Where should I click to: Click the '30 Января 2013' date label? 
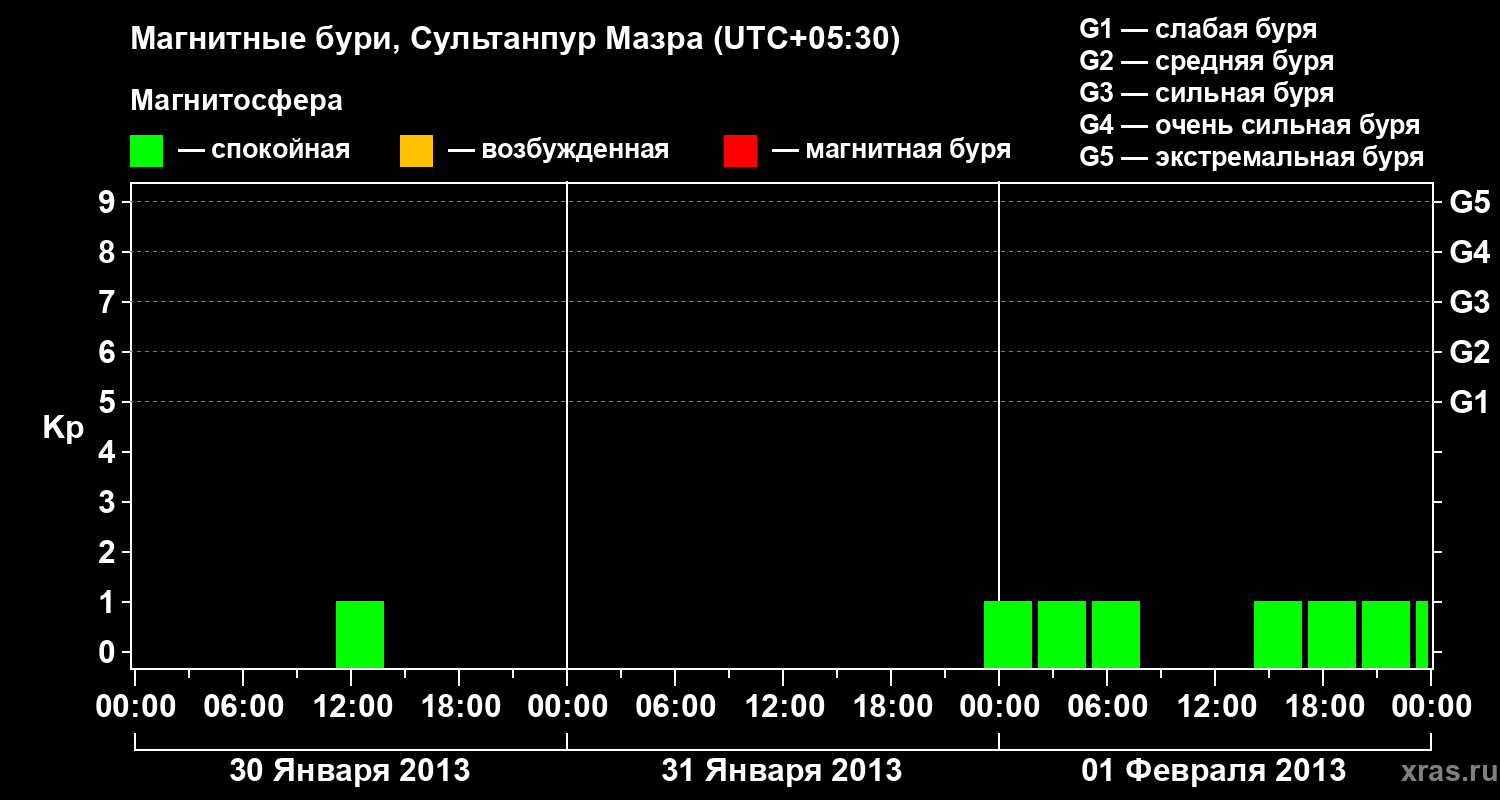[350, 771]
